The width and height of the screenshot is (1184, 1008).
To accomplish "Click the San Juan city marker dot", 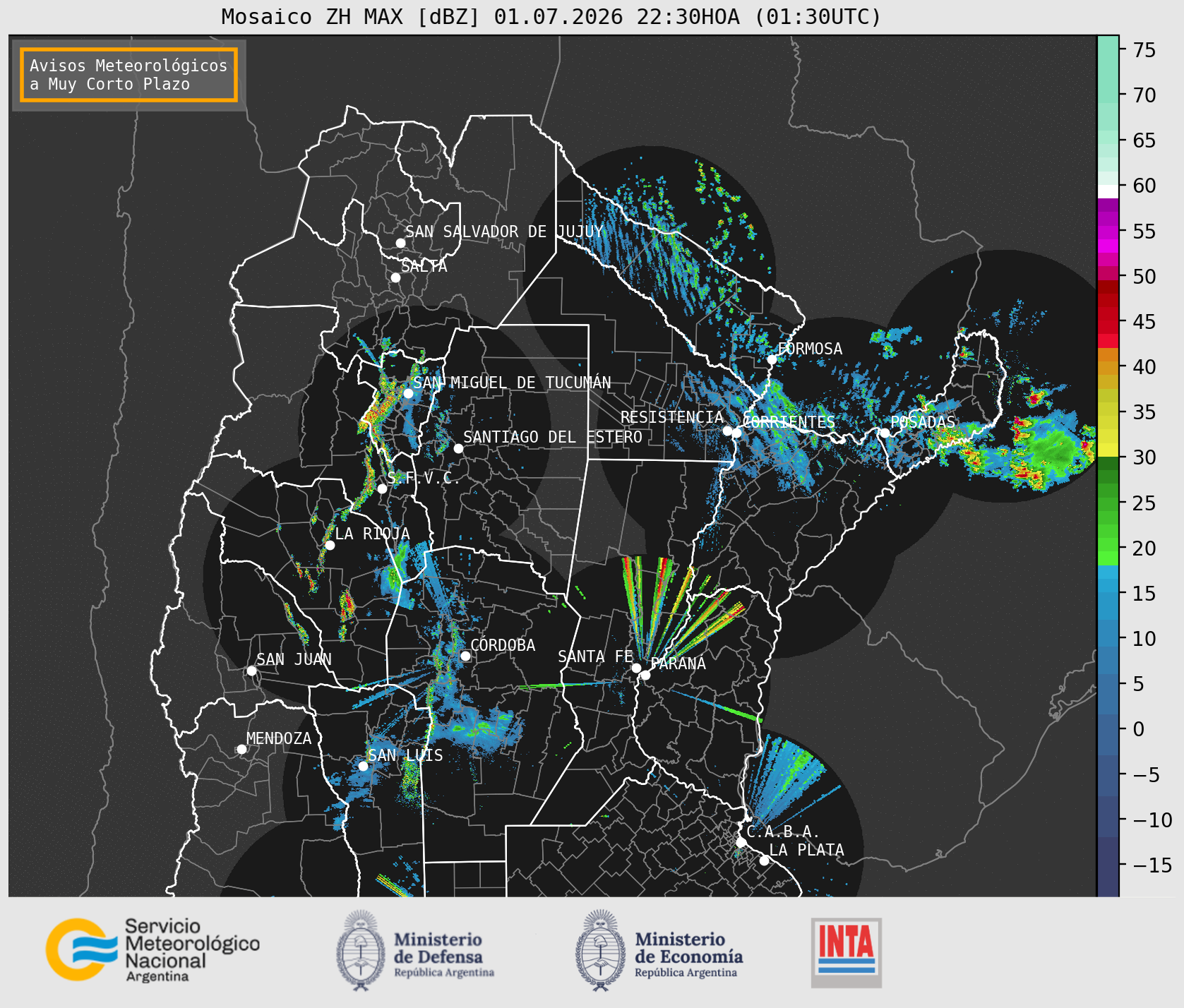I will pos(251,671).
